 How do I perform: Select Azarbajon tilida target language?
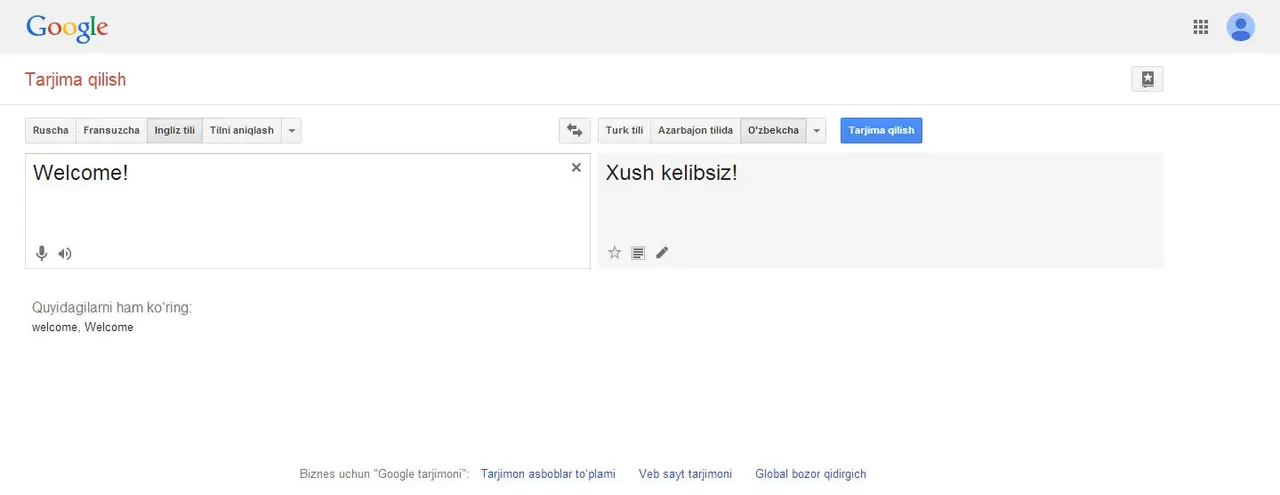click(x=695, y=131)
